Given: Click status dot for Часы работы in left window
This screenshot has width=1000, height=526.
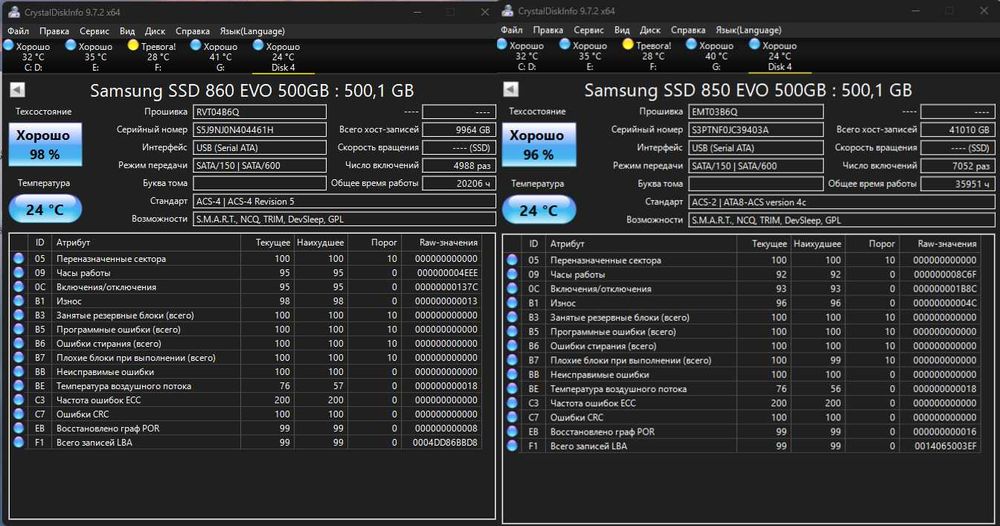Looking at the screenshot, I should pos(18,272).
